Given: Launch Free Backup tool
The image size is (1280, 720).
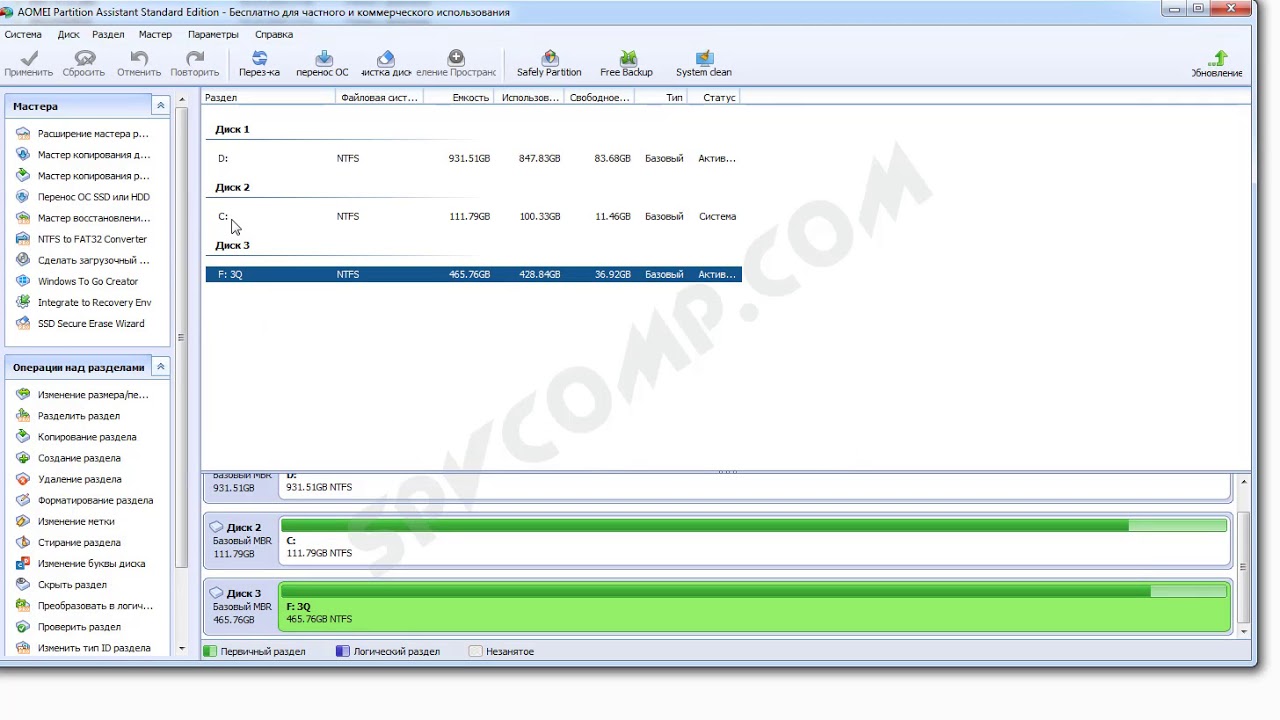Looking at the screenshot, I should pyautogui.click(x=627, y=63).
